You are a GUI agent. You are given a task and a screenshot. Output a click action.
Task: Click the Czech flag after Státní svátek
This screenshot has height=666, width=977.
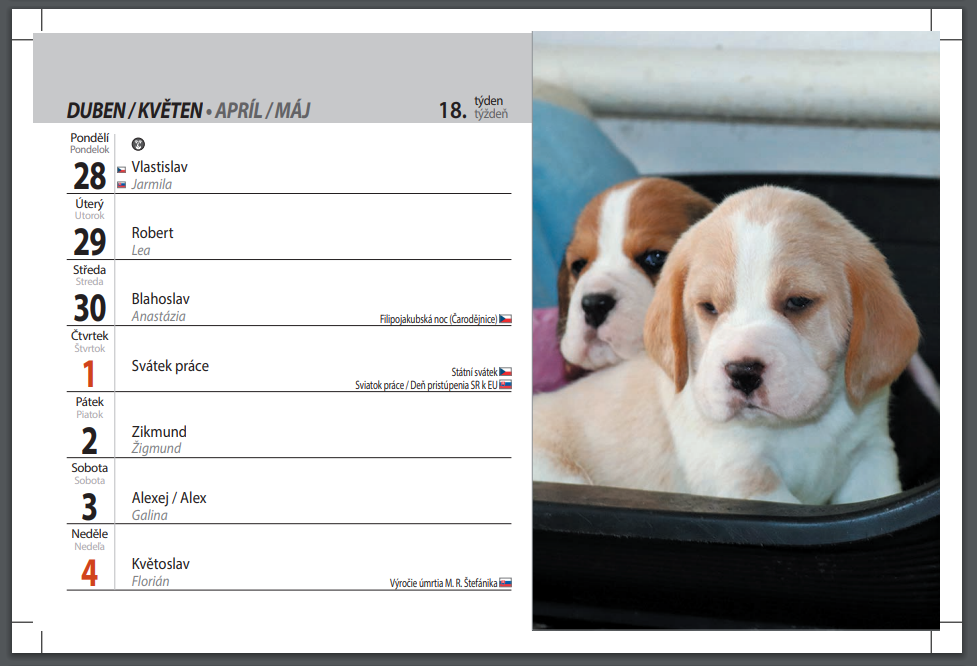click(x=505, y=372)
